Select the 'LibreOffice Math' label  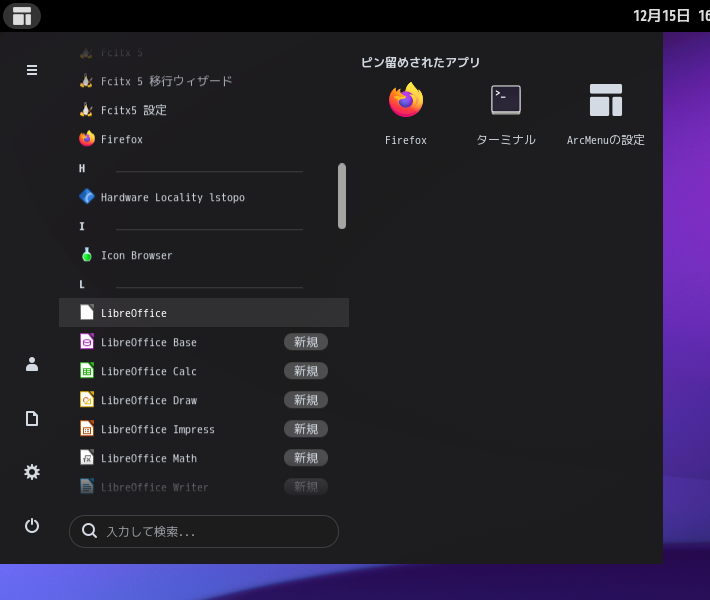(x=149, y=458)
